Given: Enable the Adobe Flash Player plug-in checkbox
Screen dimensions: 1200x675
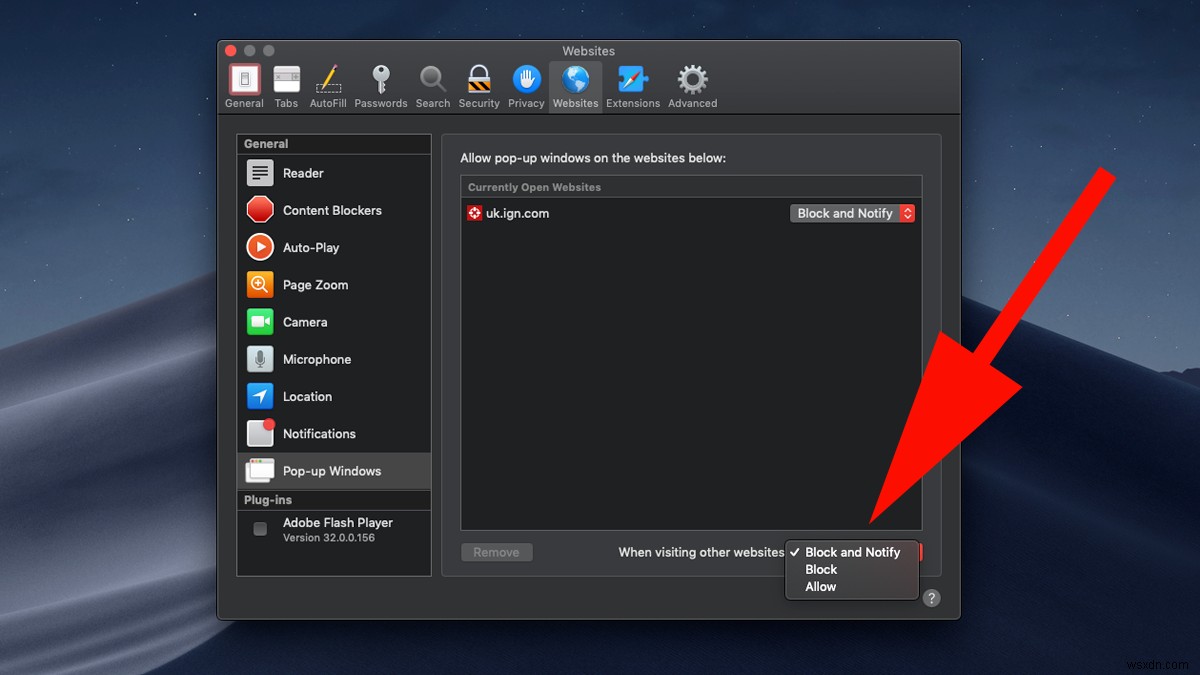Looking at the screenshot, I should (260, 530).
